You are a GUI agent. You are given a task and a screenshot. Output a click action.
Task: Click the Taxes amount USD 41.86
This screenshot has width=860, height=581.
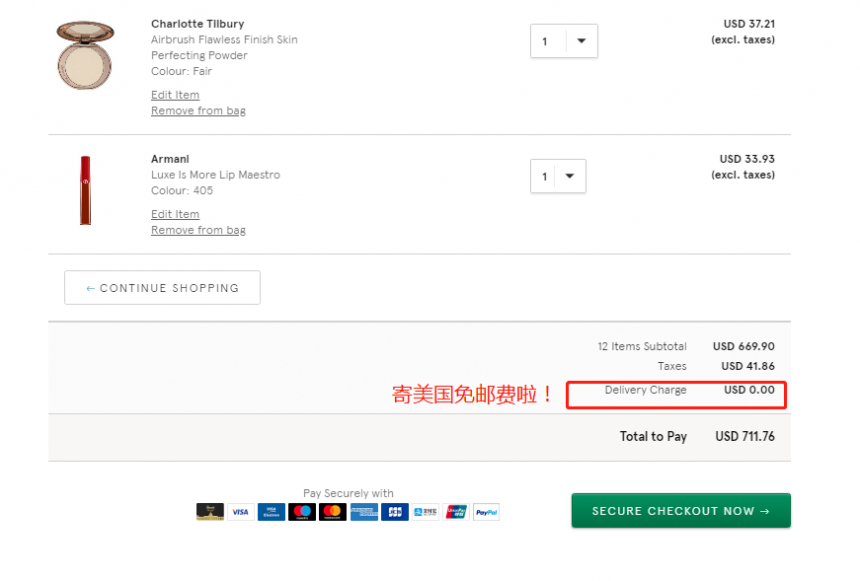click(x=748, y=366)
